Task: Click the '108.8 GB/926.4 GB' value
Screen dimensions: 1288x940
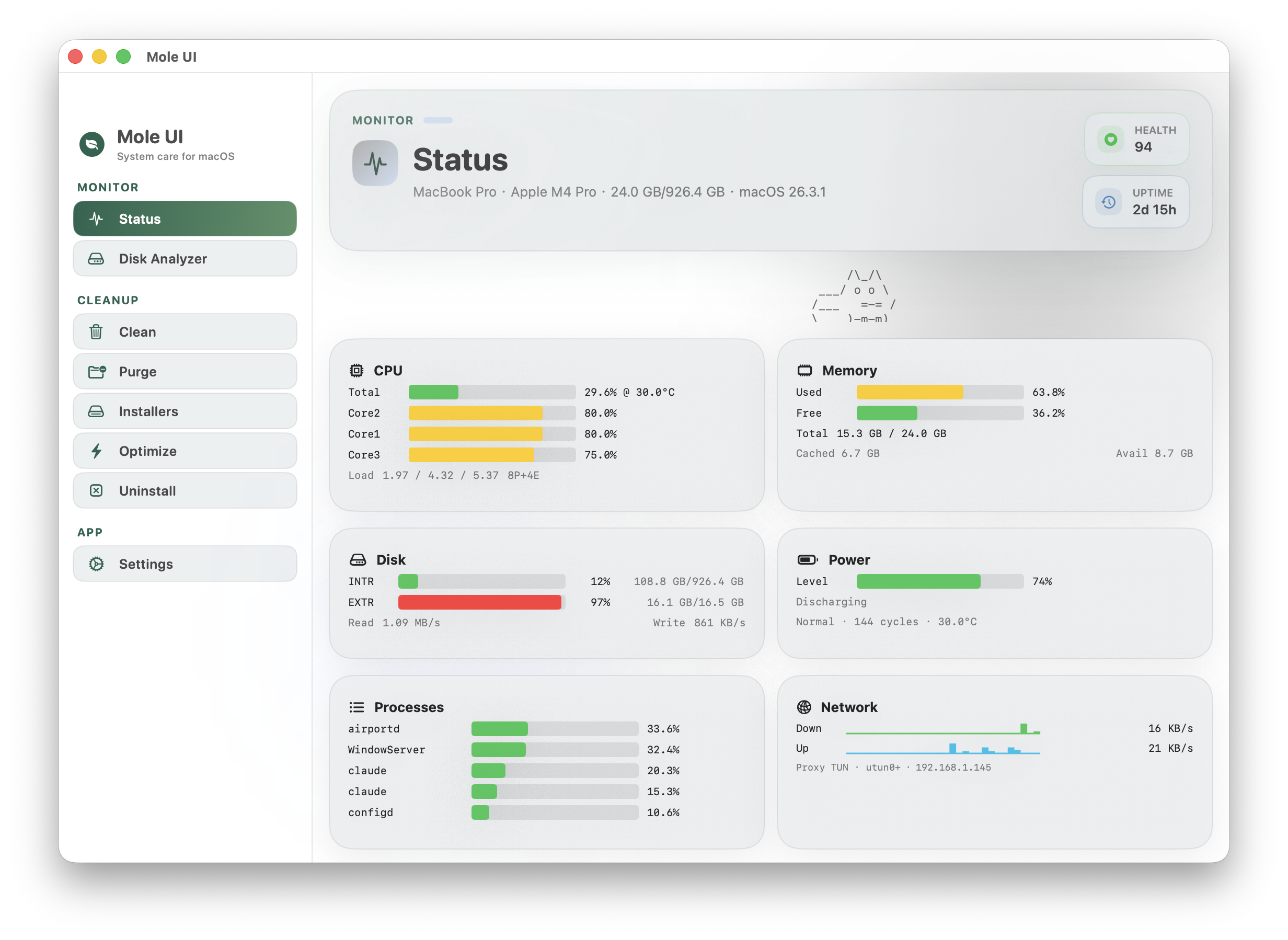Action: (x=689, y=581)
